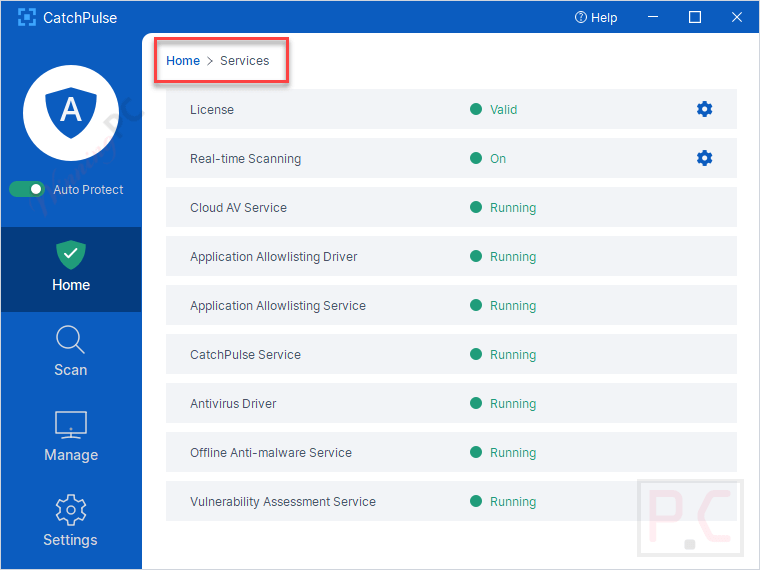Open the License settings gear
The width and height of the screenshot is (760, 570).
pyautogui.click(x=704, y=109)
